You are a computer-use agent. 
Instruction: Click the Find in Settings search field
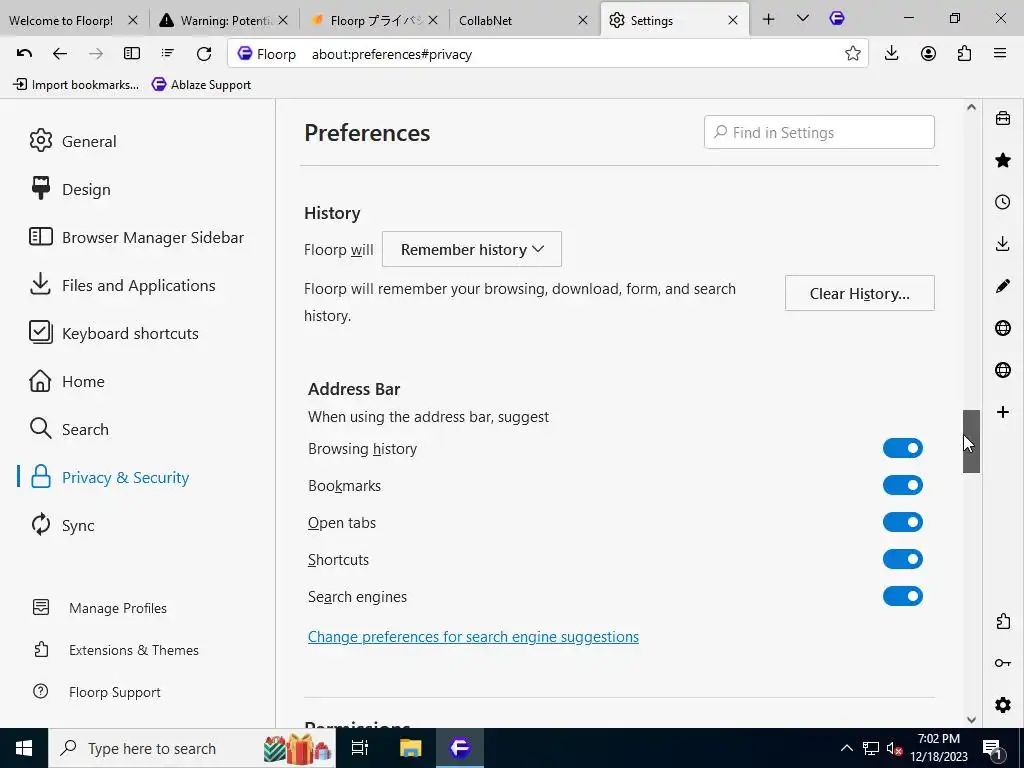click(819, 132)
